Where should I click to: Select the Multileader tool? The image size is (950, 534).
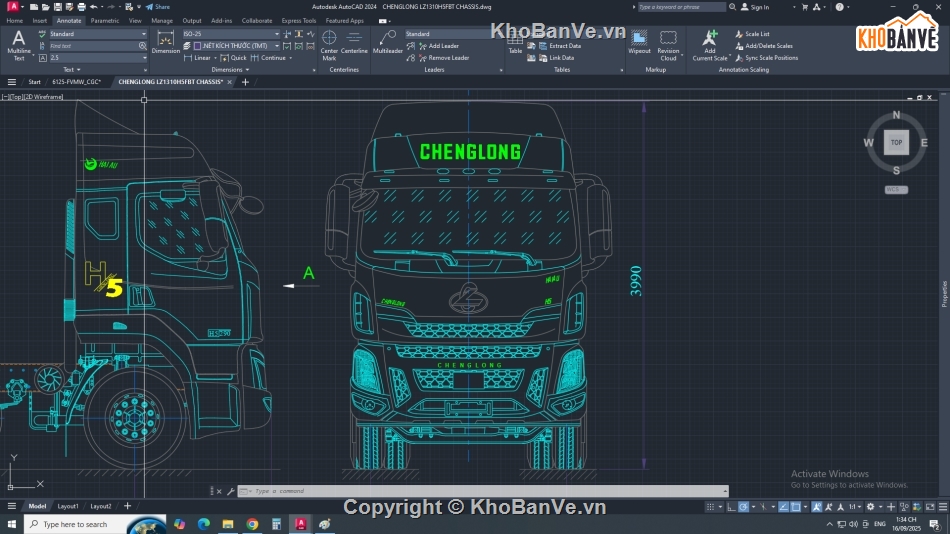pos(388,44)
